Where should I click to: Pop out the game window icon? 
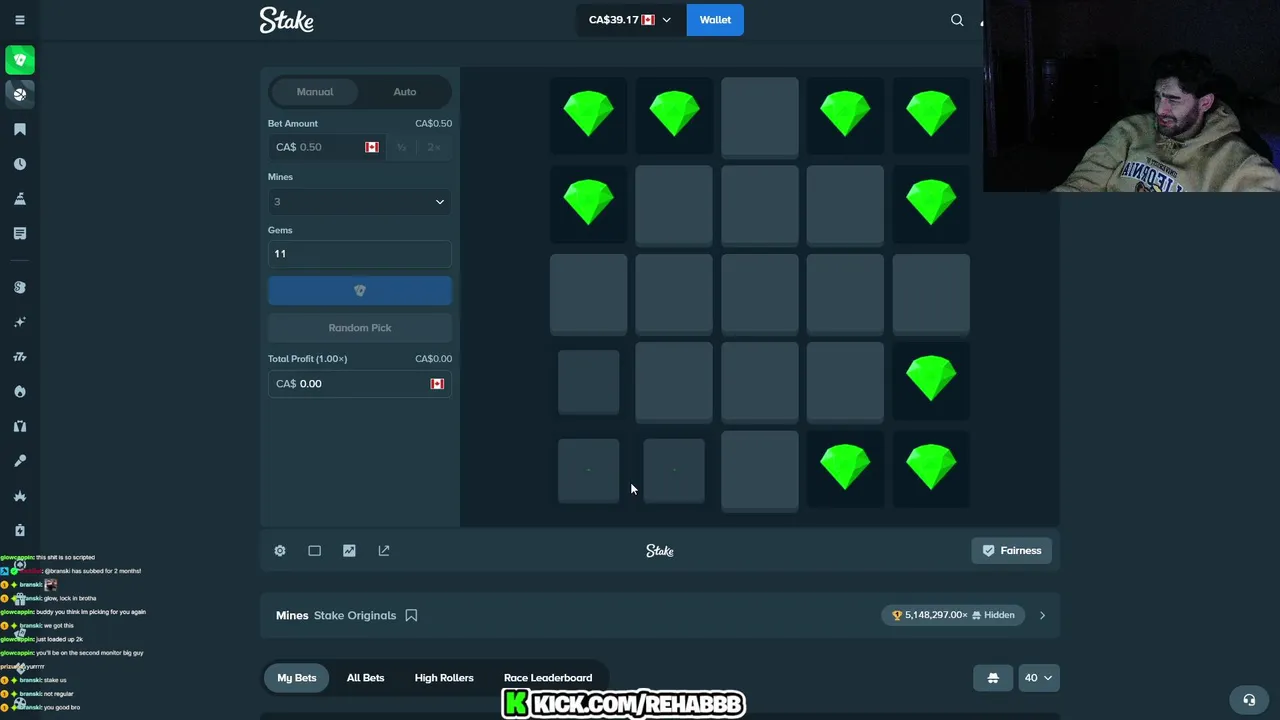click(384, 551)
